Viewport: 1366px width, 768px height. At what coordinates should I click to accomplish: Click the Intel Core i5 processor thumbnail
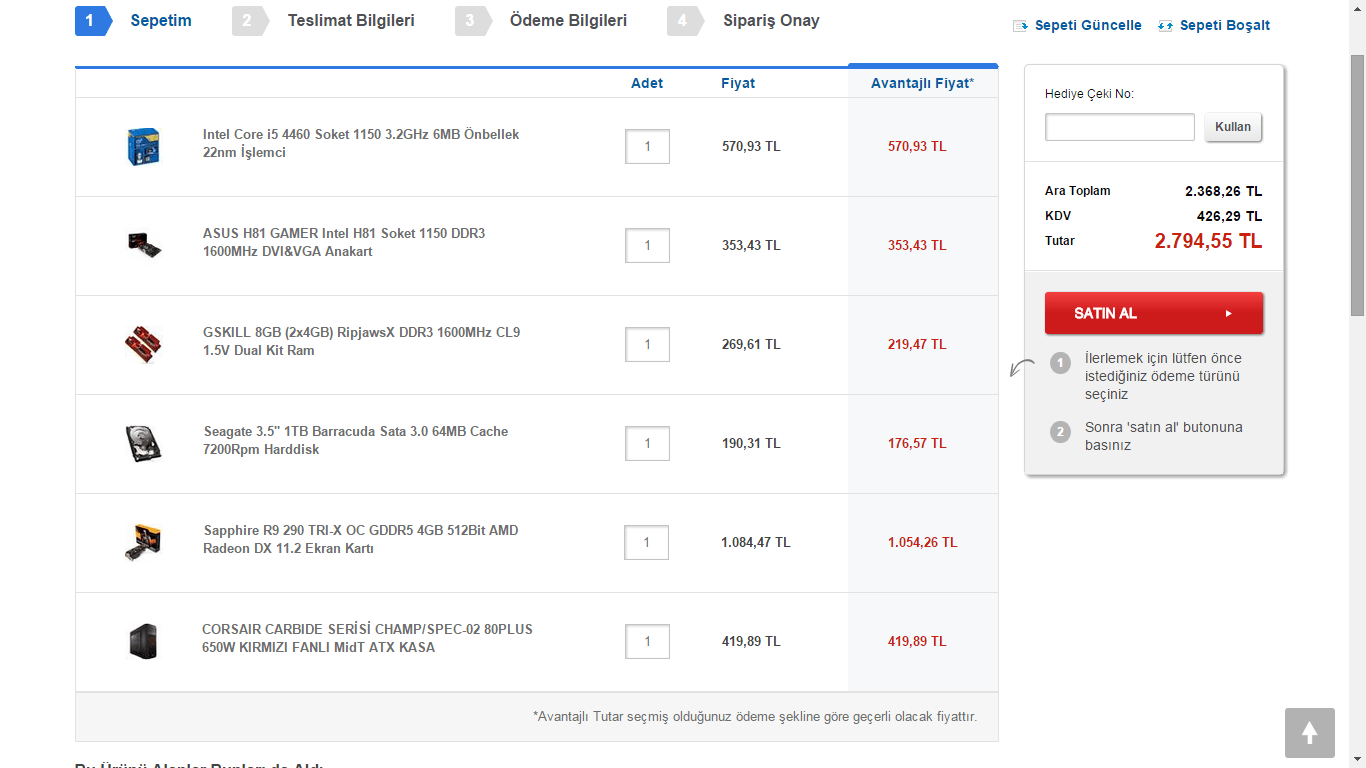point(144,146)
